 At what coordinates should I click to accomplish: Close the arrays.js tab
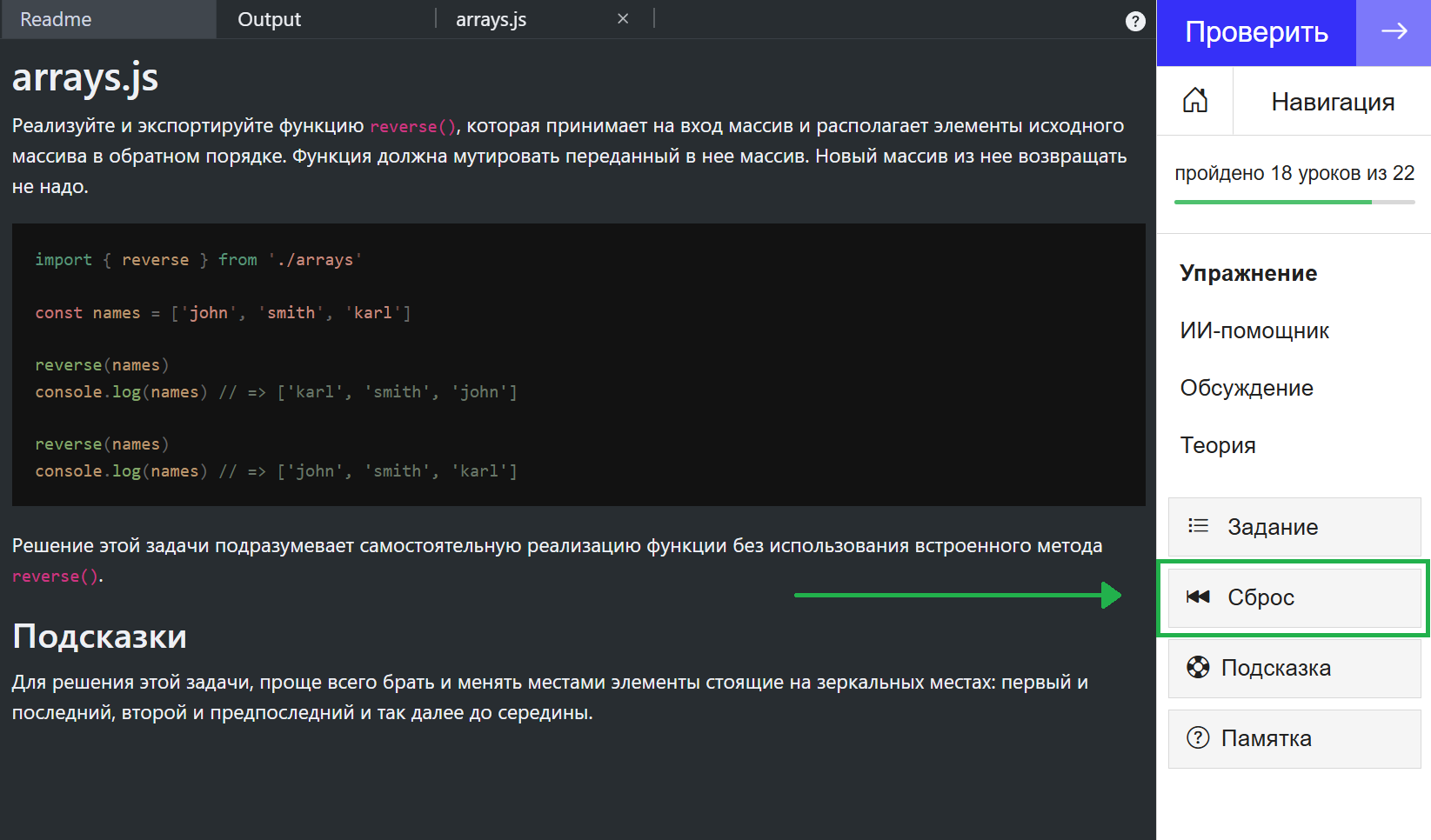[x=623, y=19]
